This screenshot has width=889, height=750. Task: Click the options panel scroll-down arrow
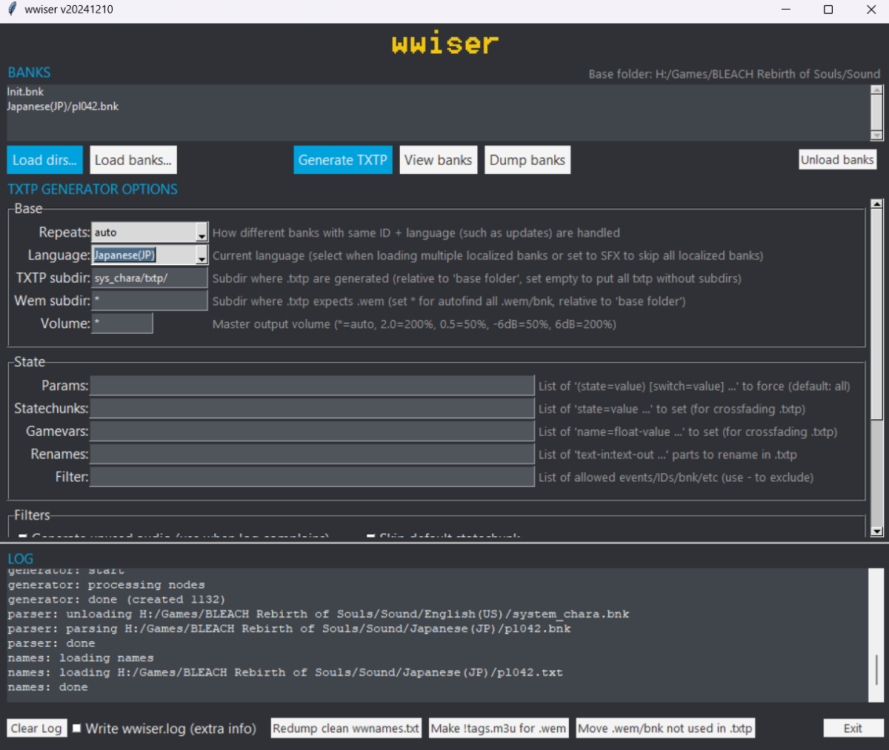(877, 531)
